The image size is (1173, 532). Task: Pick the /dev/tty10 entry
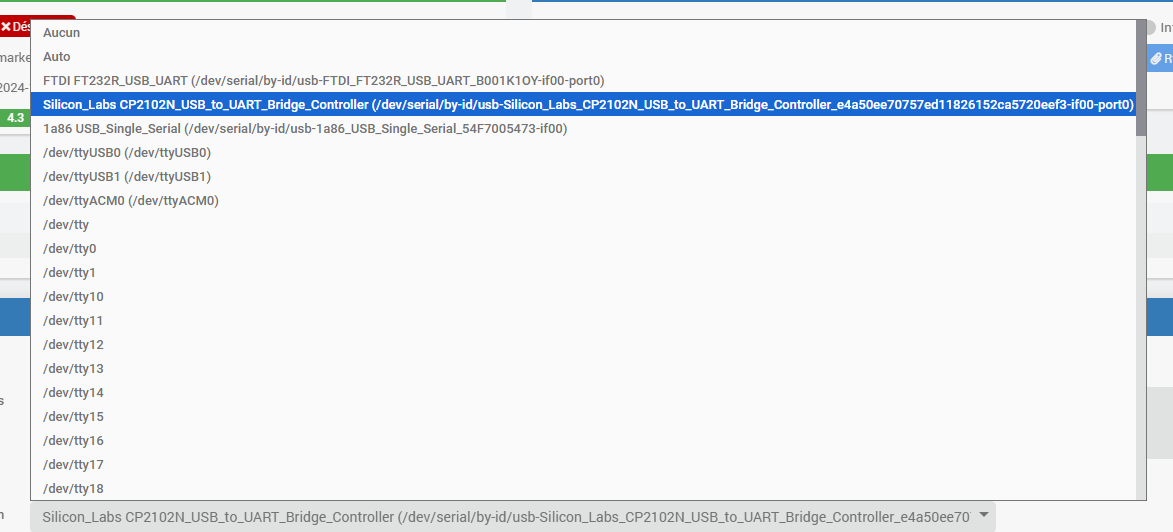coord(583,296)
